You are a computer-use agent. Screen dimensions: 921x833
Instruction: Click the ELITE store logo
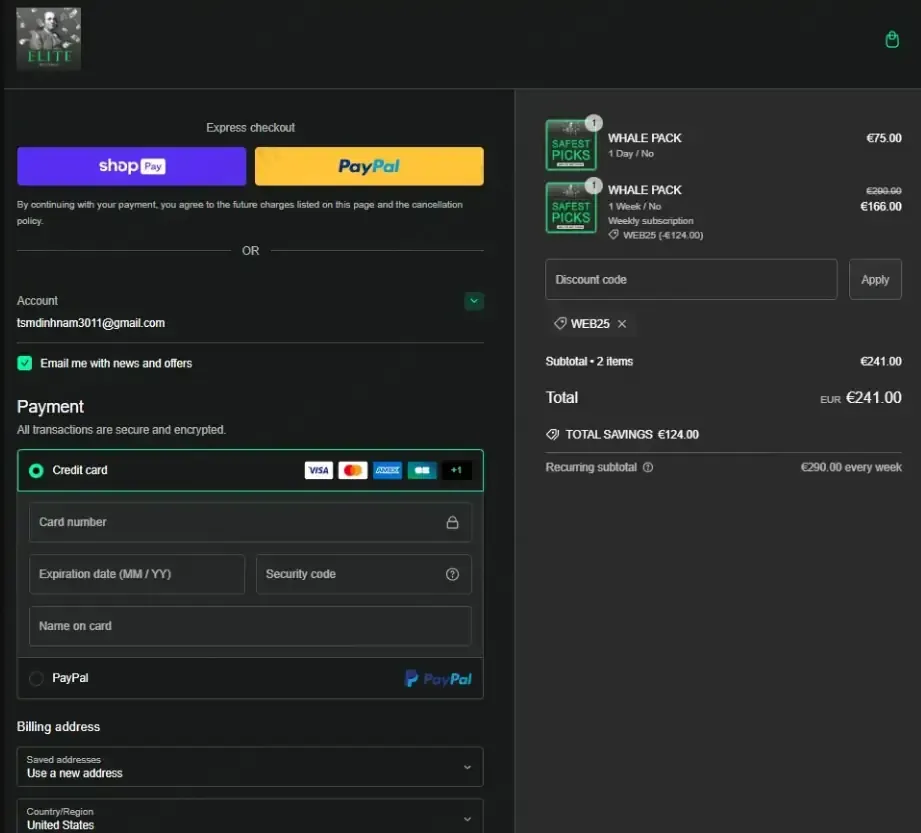click(x=49, y=39)
